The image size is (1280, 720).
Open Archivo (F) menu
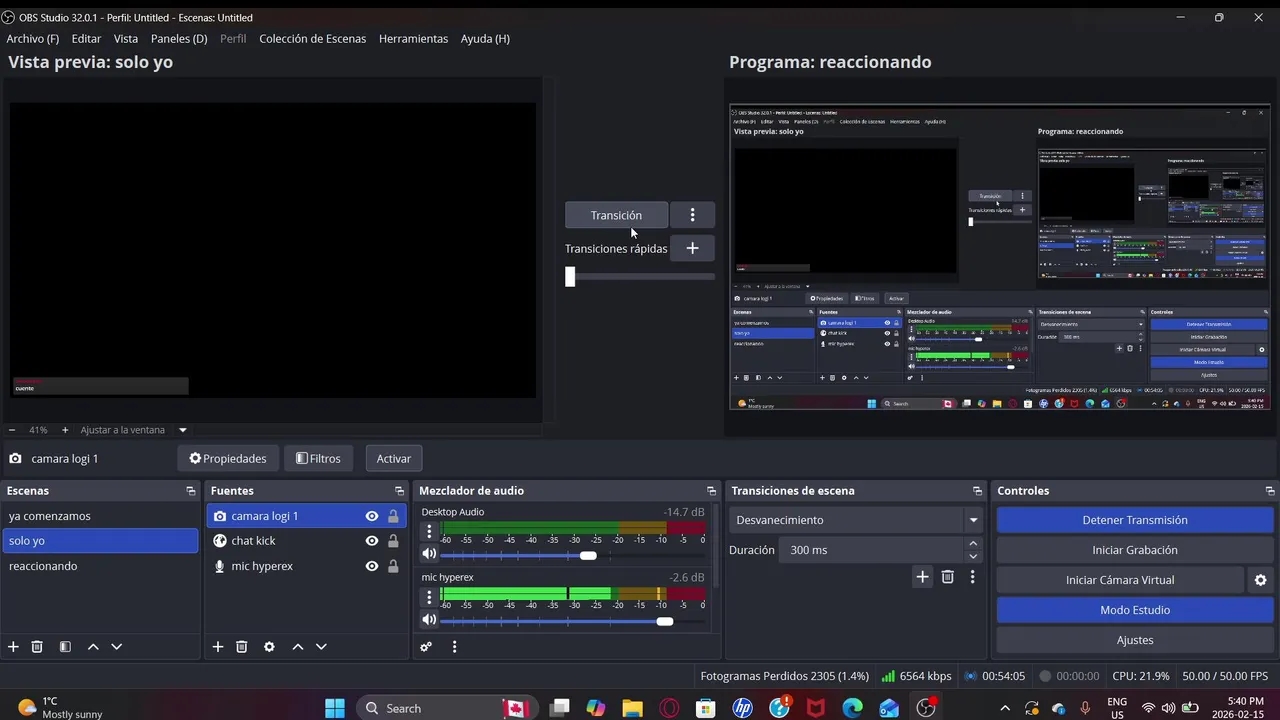(x=33, y=38)
